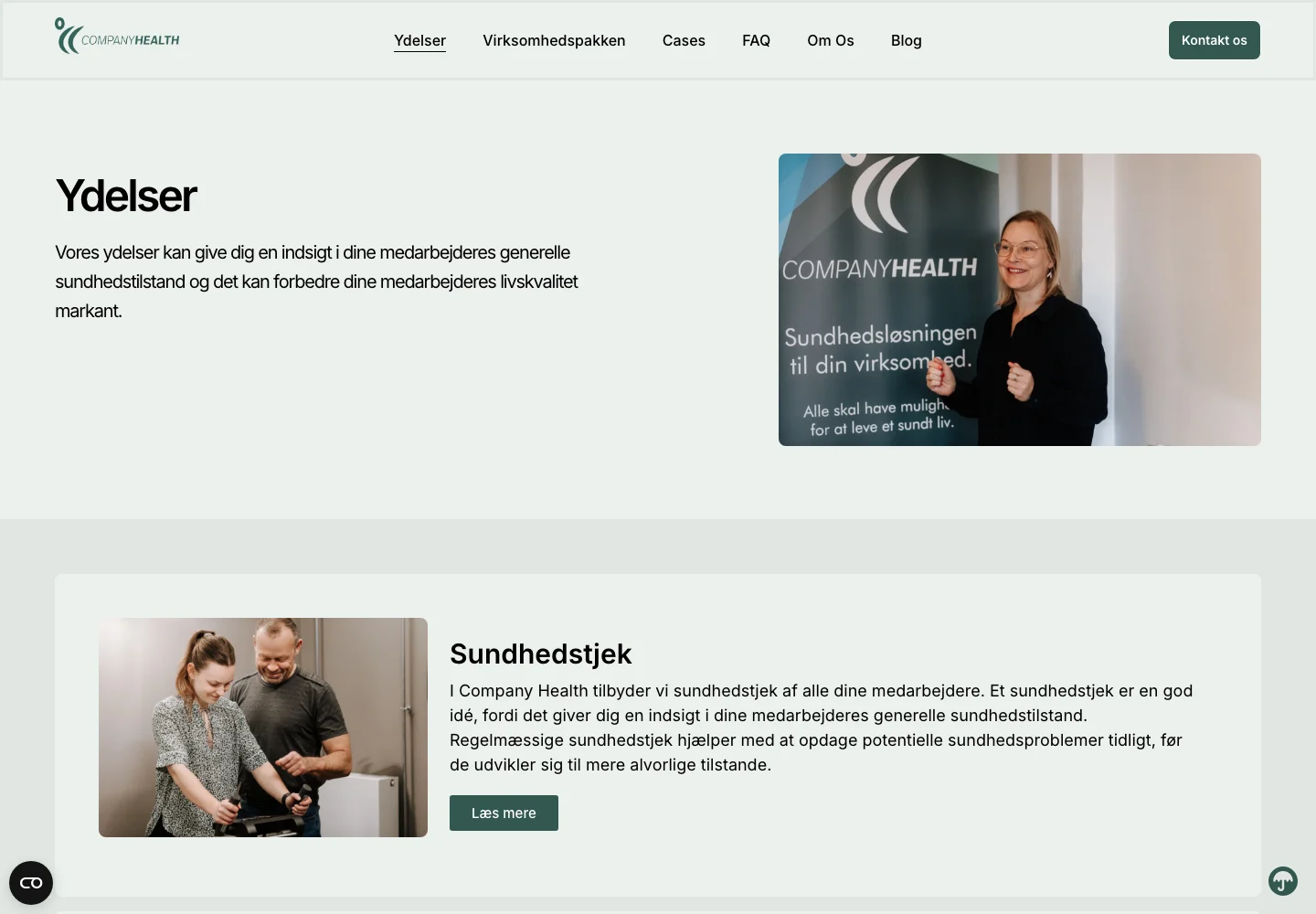Open the Cases menu item

(x=684, y=40)
